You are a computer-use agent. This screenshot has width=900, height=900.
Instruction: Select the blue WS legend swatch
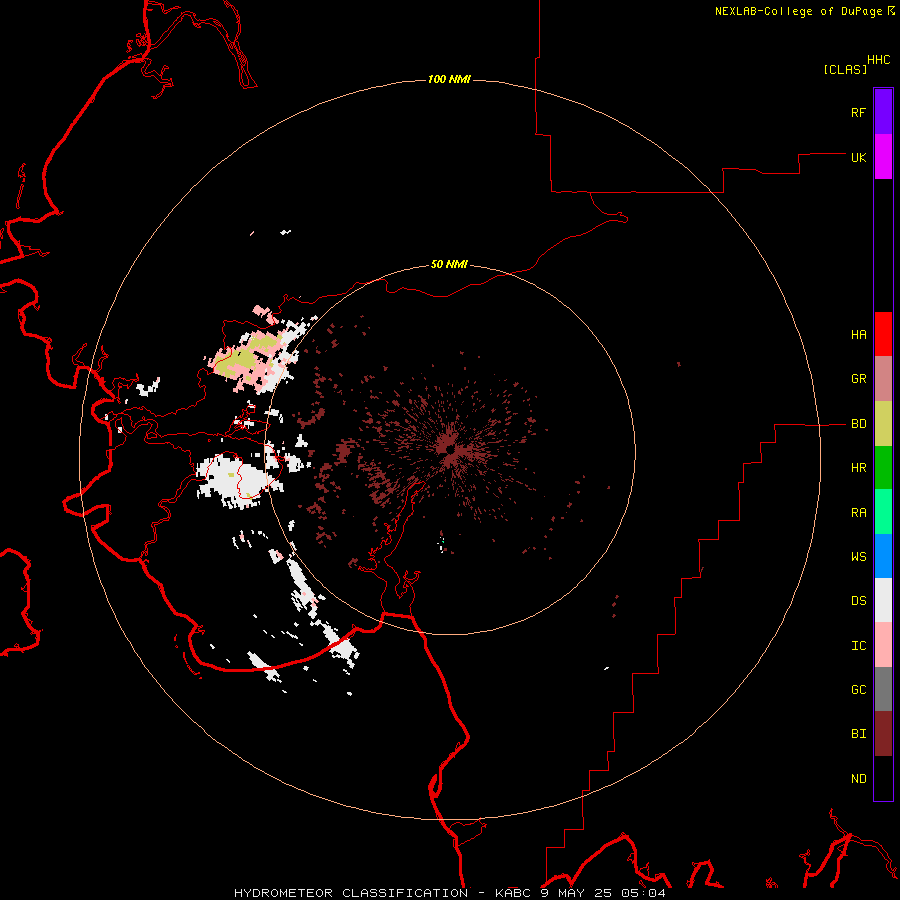tap(883, 556)
